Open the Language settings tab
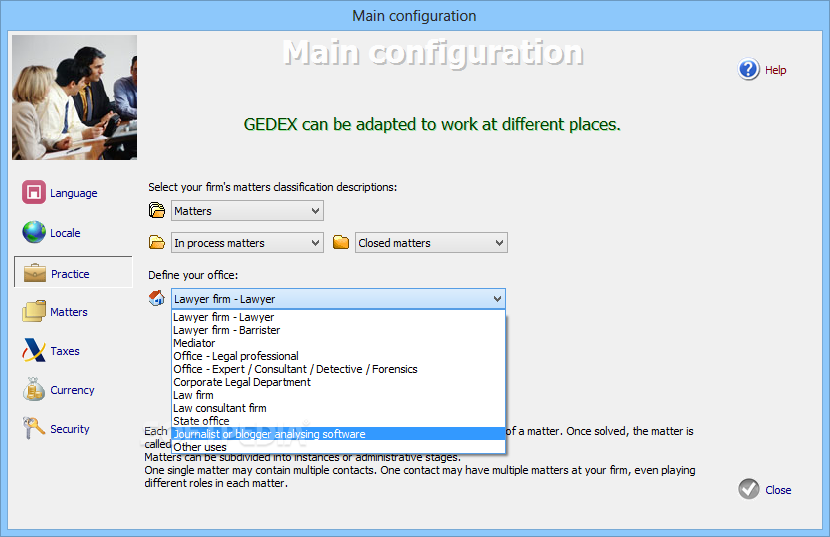 coord(74,193)
